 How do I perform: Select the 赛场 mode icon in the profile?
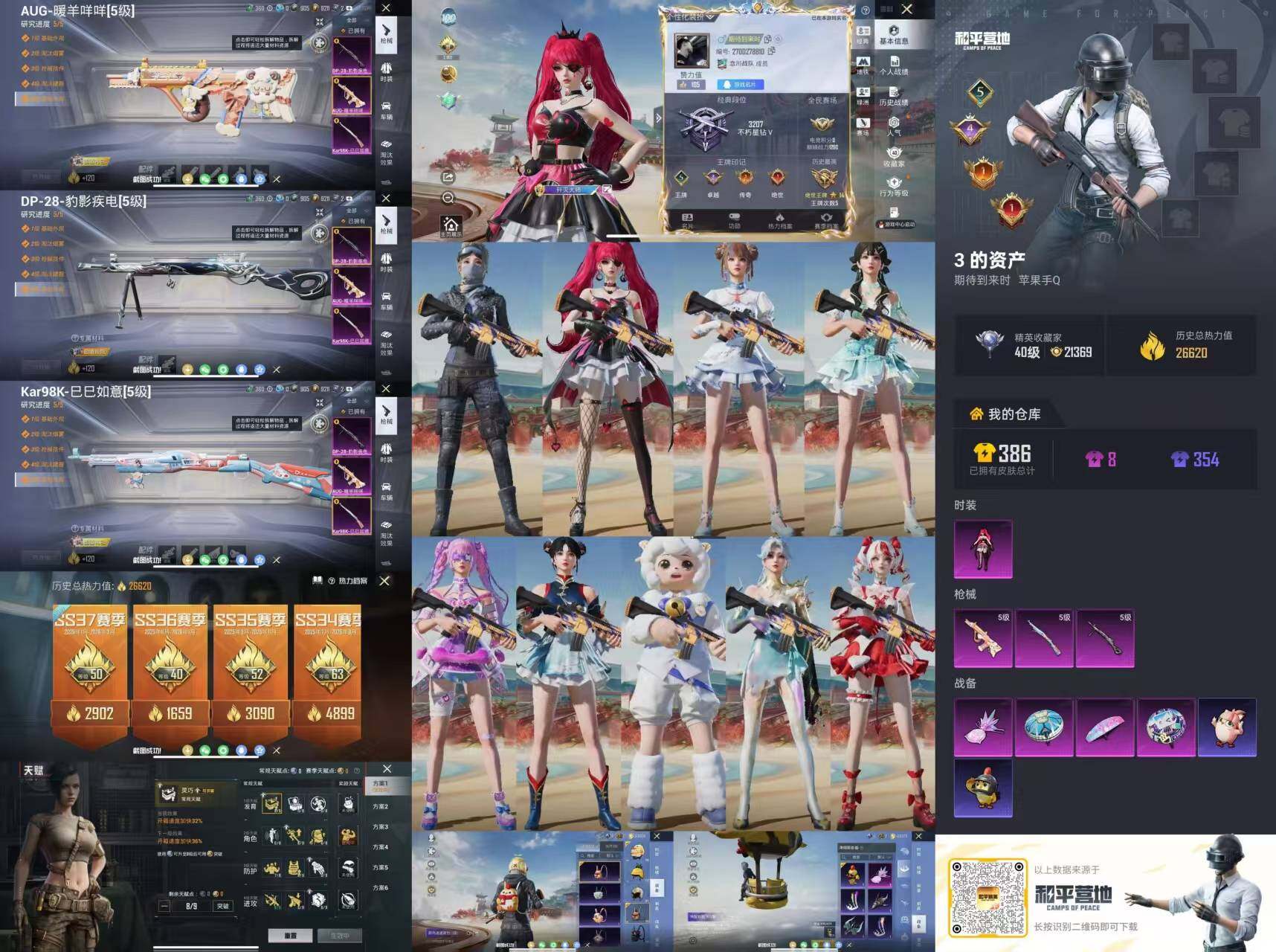[x=863, y=126]
